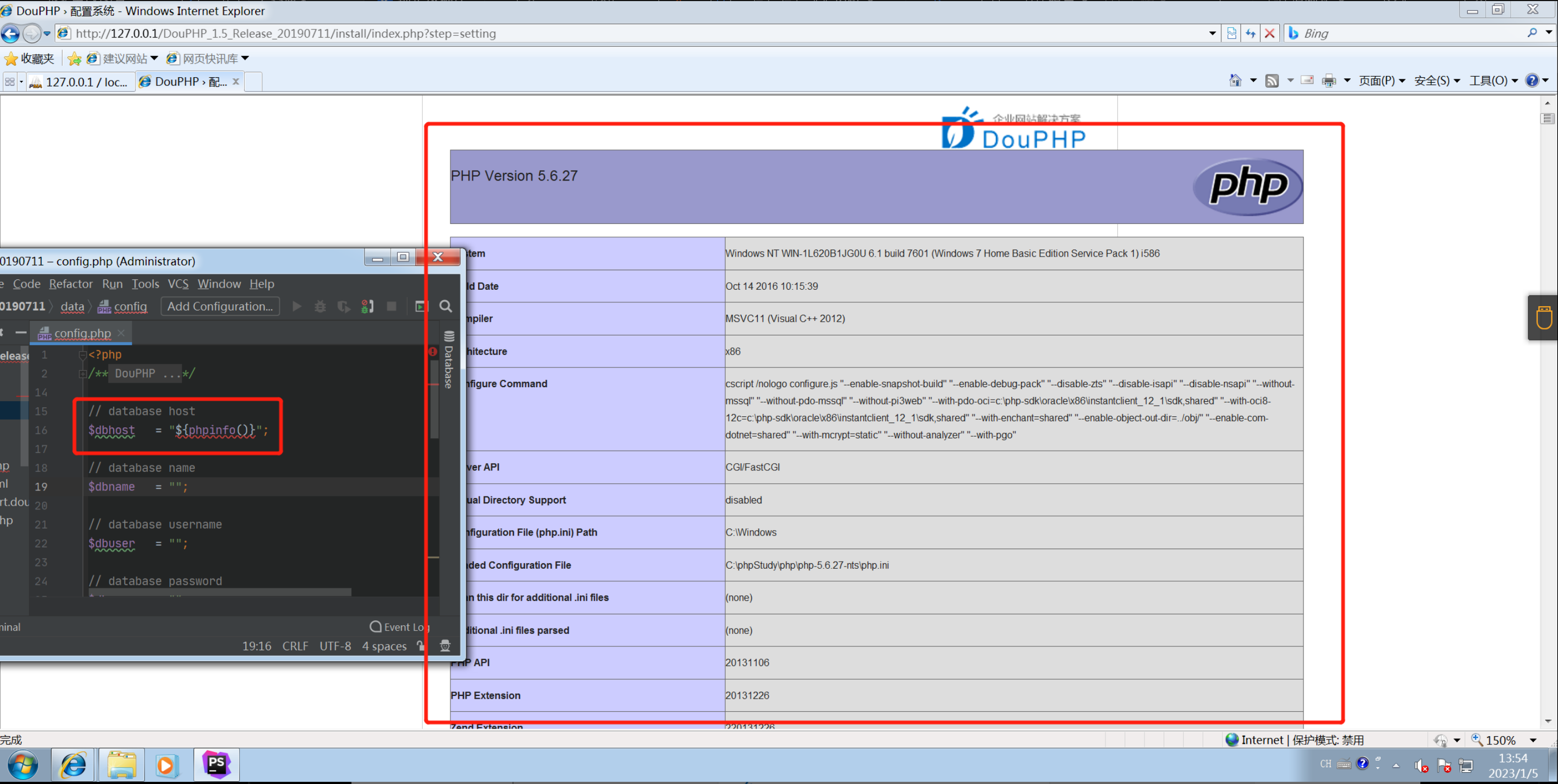This screenshot has height=784, width=1558.
Task: Click the Read Mail envelope icon
Action: click(1307, 80)
